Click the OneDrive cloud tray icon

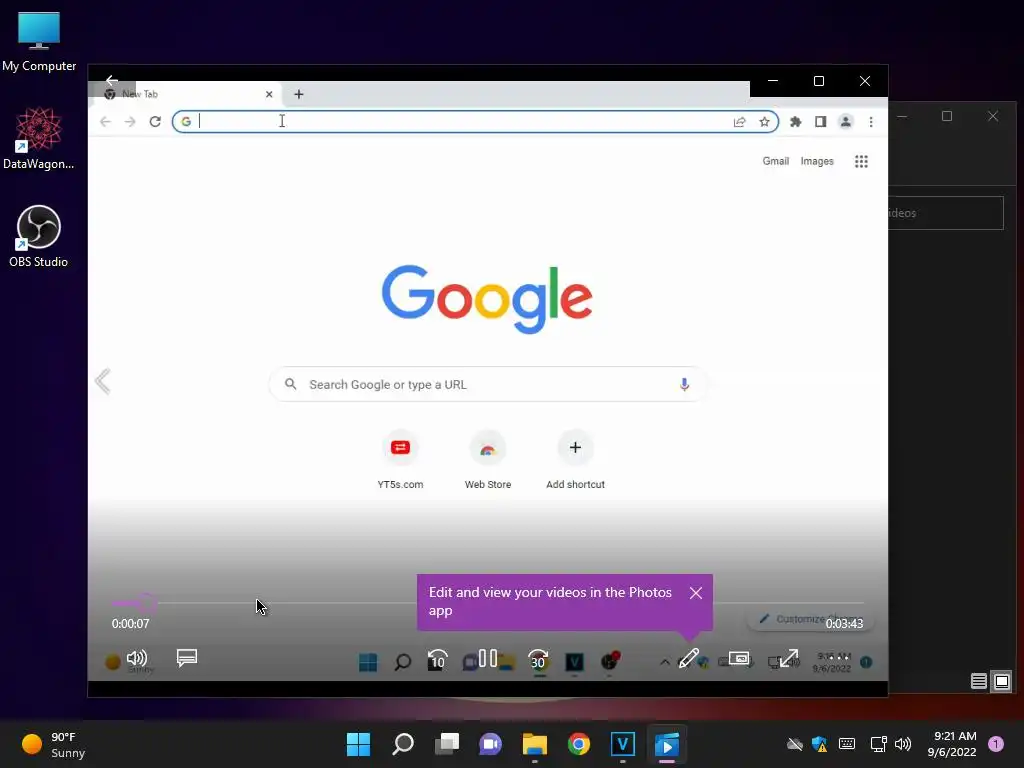pos(795,744)
